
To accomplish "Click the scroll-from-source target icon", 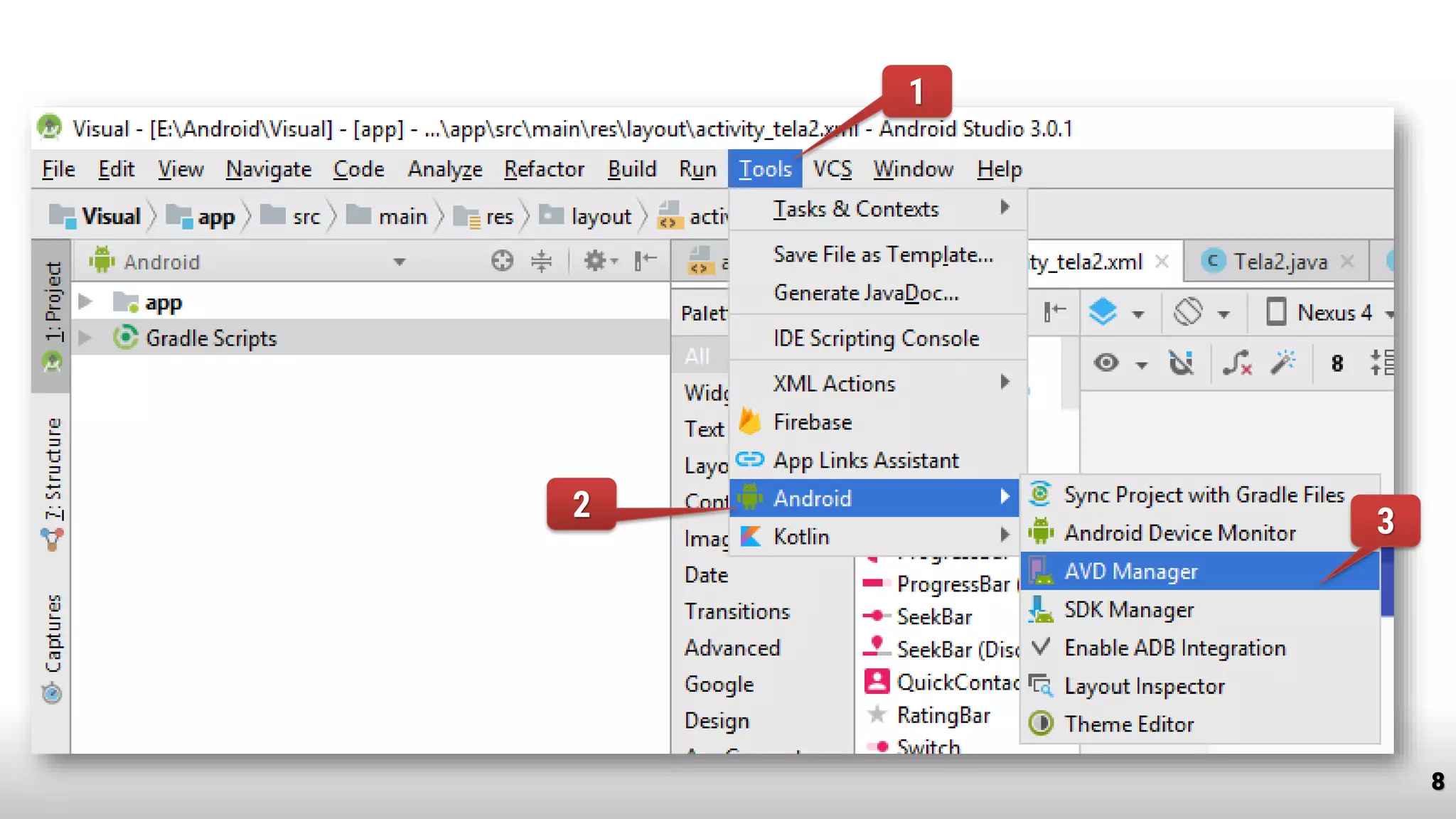I will (502, 261).
